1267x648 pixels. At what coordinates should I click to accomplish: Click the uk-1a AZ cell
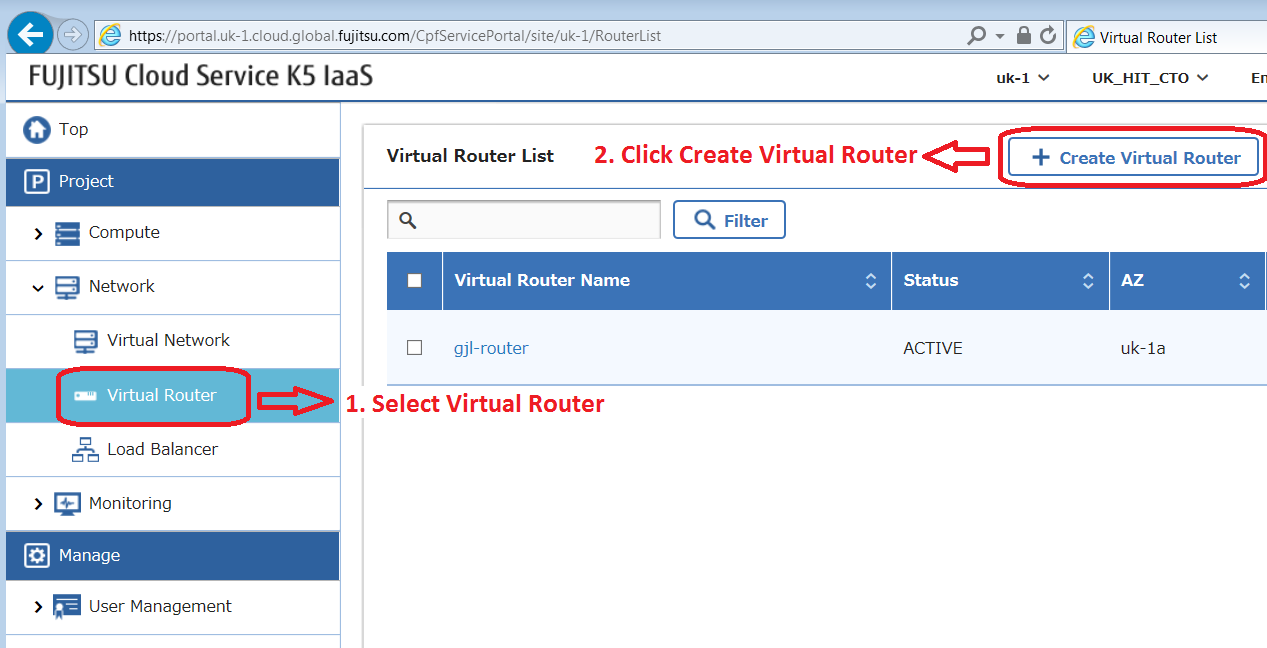tap(1143, 348)
